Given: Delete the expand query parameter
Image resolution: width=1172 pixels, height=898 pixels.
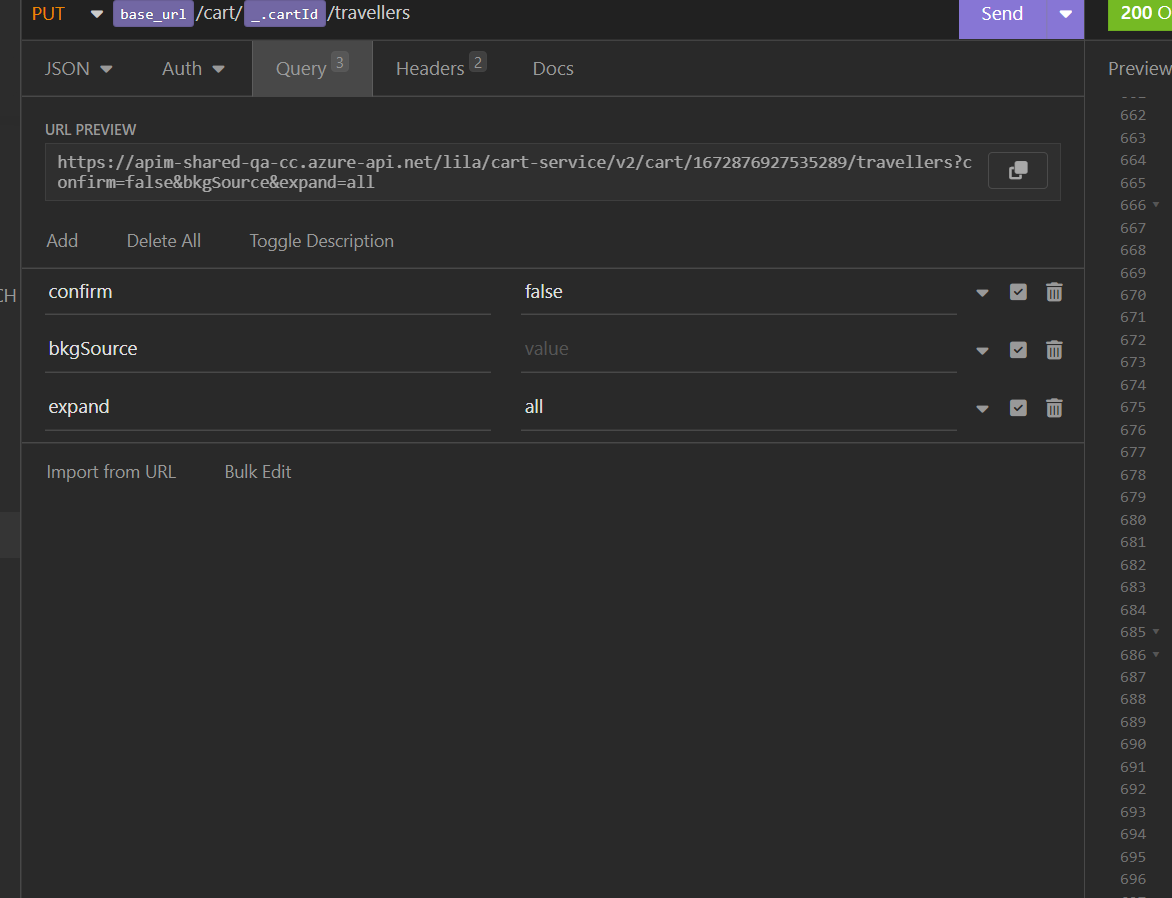Looking at the screenshot, I should click(x=1053, y=407).
